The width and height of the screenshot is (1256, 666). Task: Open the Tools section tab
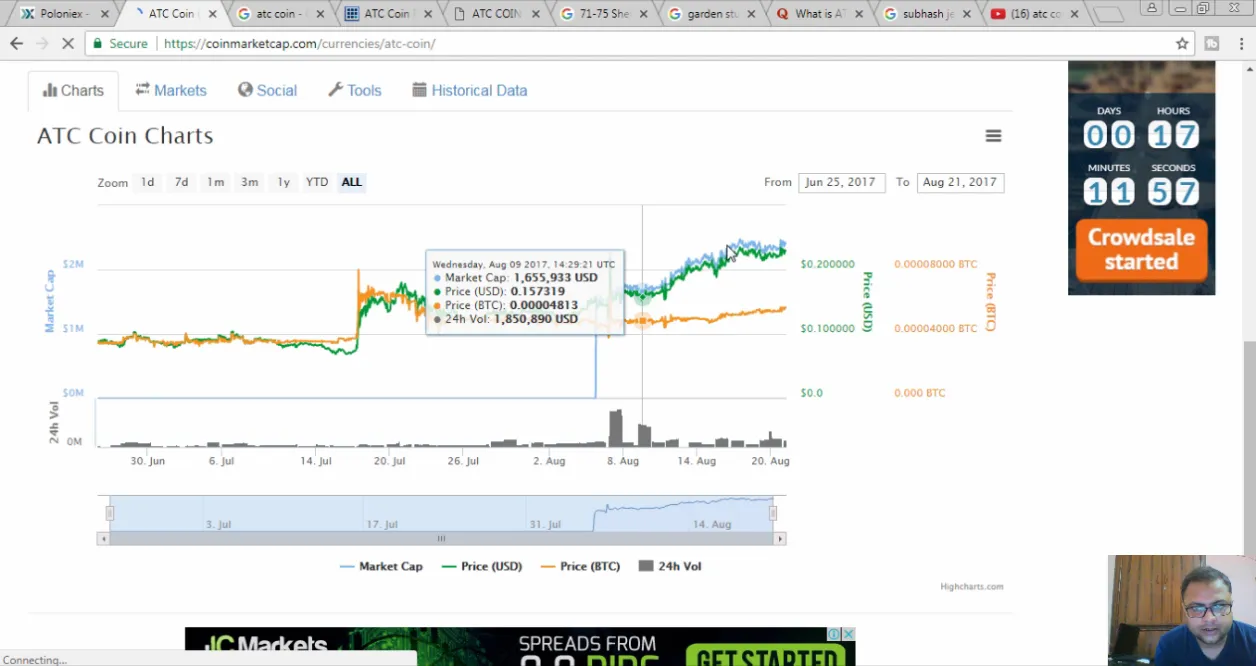[x=355, y=91]
